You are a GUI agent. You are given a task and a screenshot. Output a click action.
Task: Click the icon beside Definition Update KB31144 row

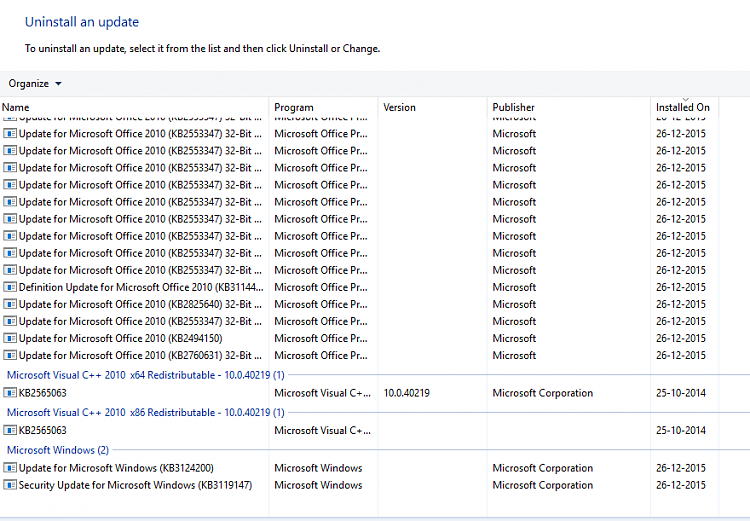(x=10, y=287)
